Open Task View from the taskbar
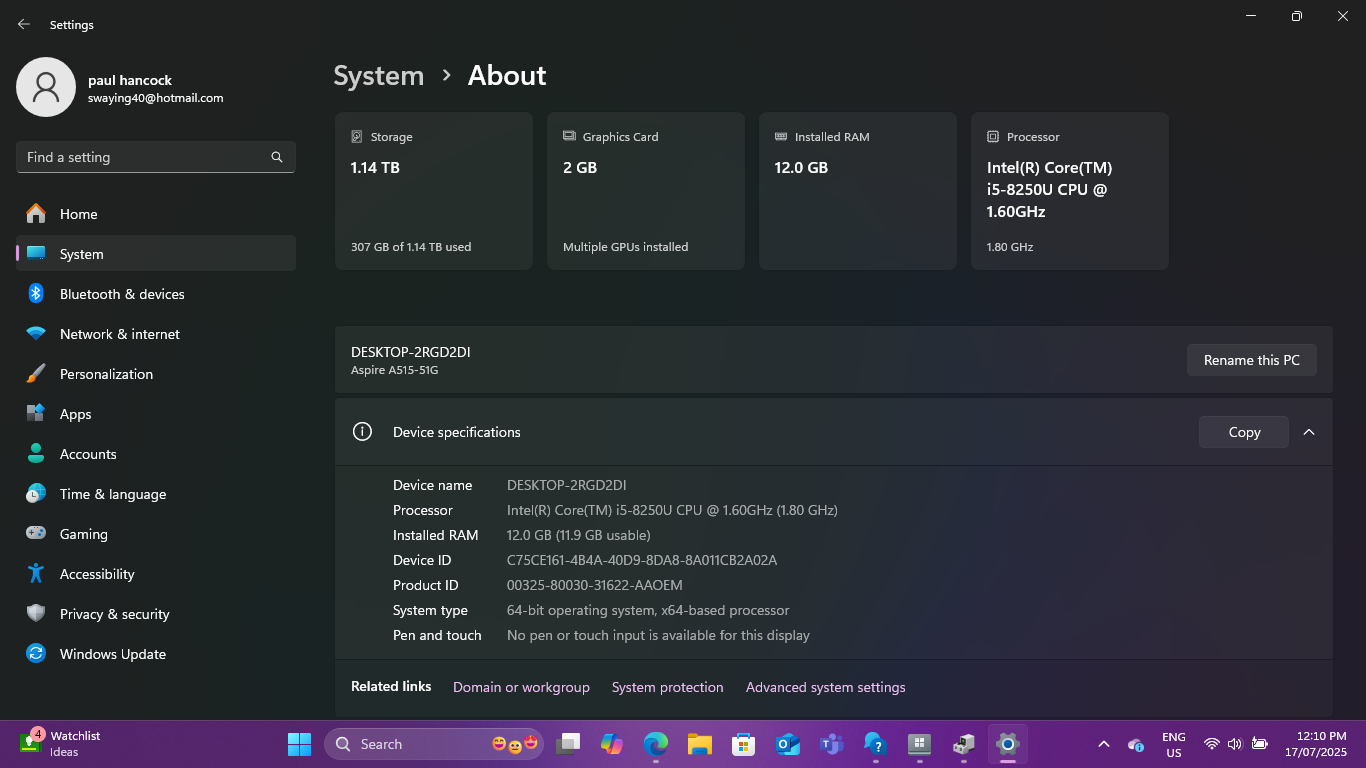 (568, 744)
